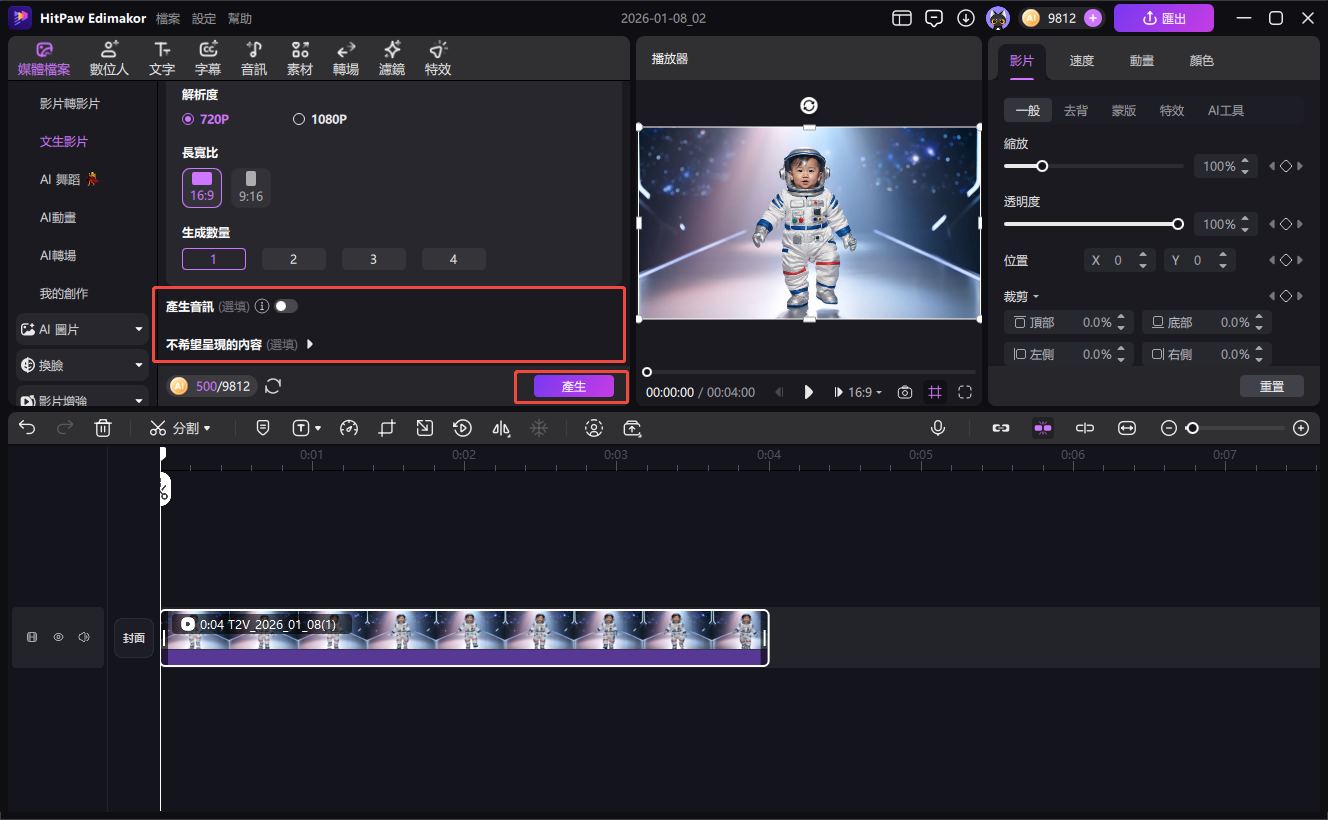Enter fullscreen preview in player
1328x820 pixels.
pos(965,392)
